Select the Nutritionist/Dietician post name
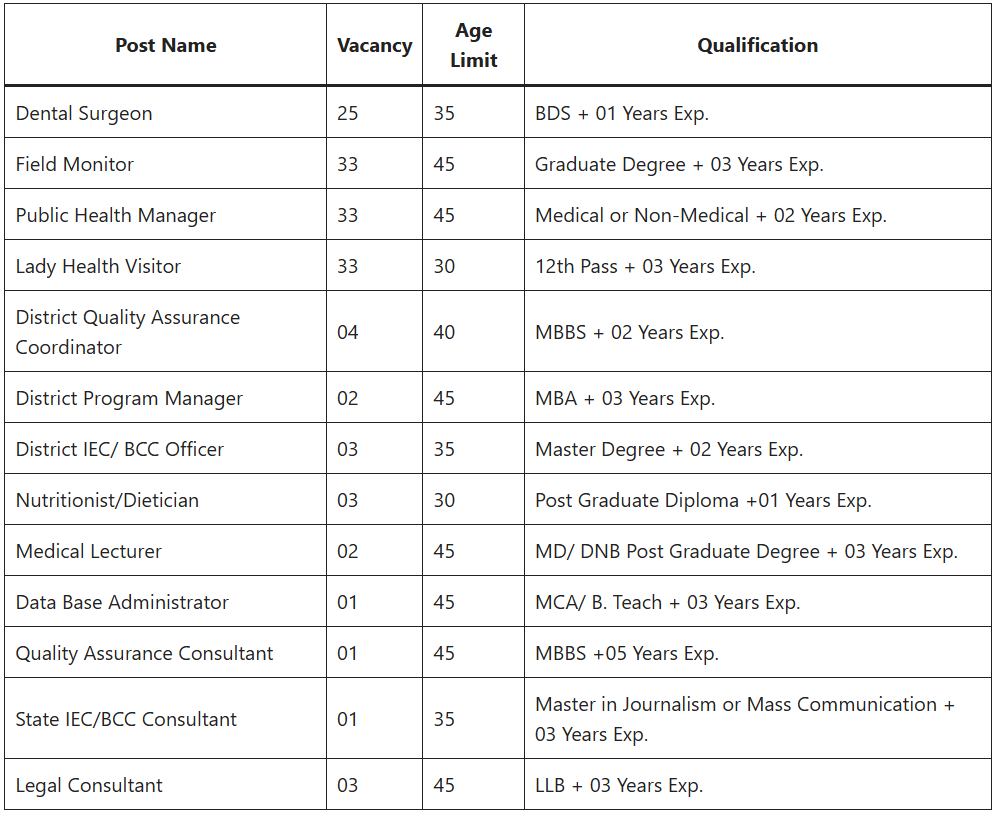The width and height of the screenshot is (996, 814). [x=107, y=500]
